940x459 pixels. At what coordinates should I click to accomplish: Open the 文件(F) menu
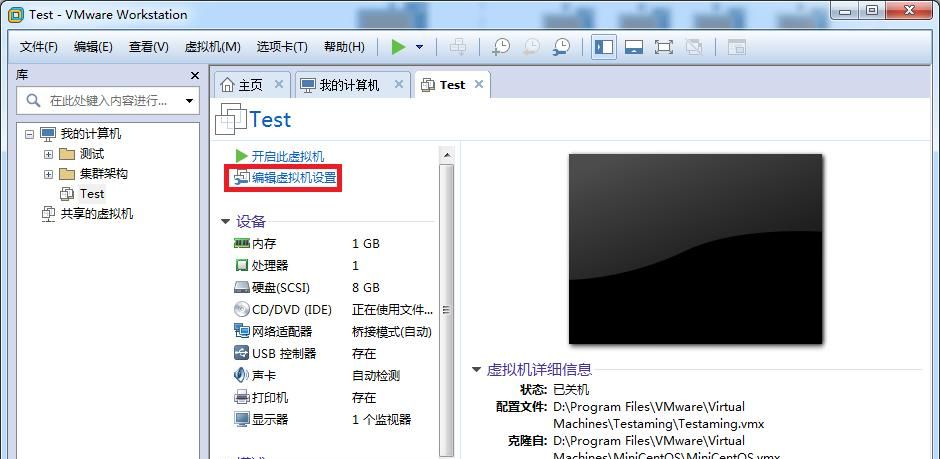(38, 47)
